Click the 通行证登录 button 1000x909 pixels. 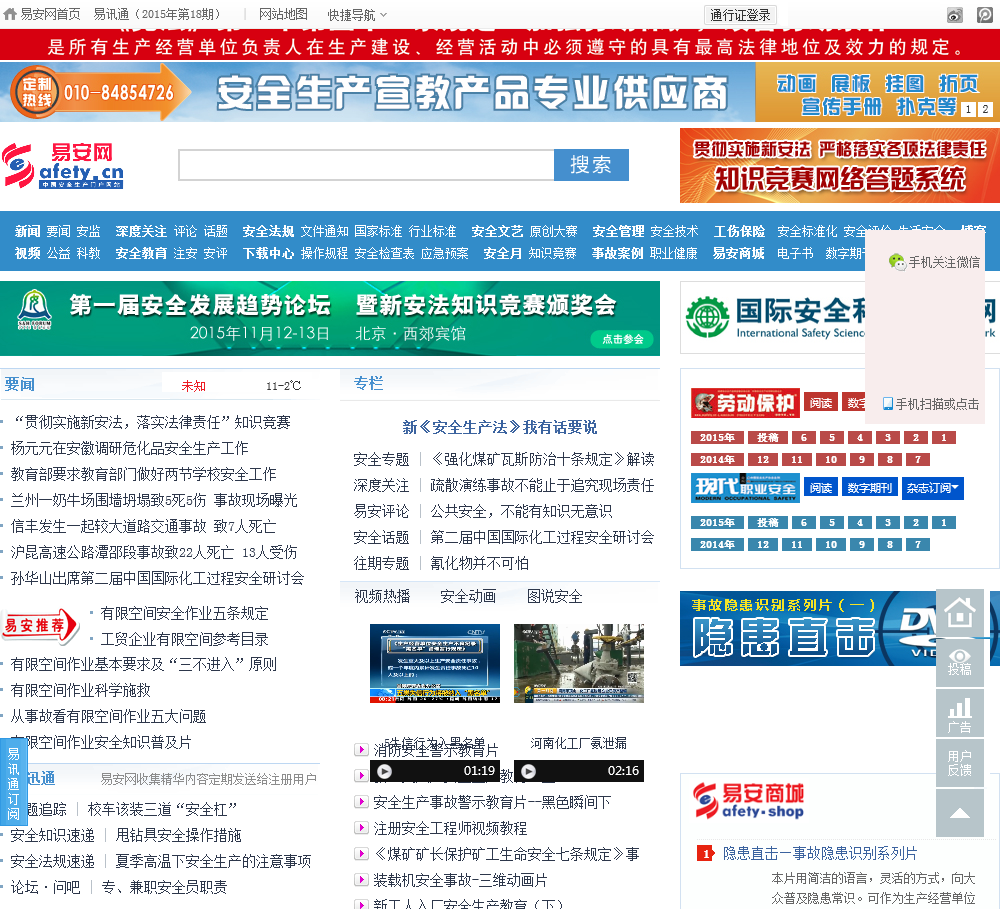coord(740,15)
